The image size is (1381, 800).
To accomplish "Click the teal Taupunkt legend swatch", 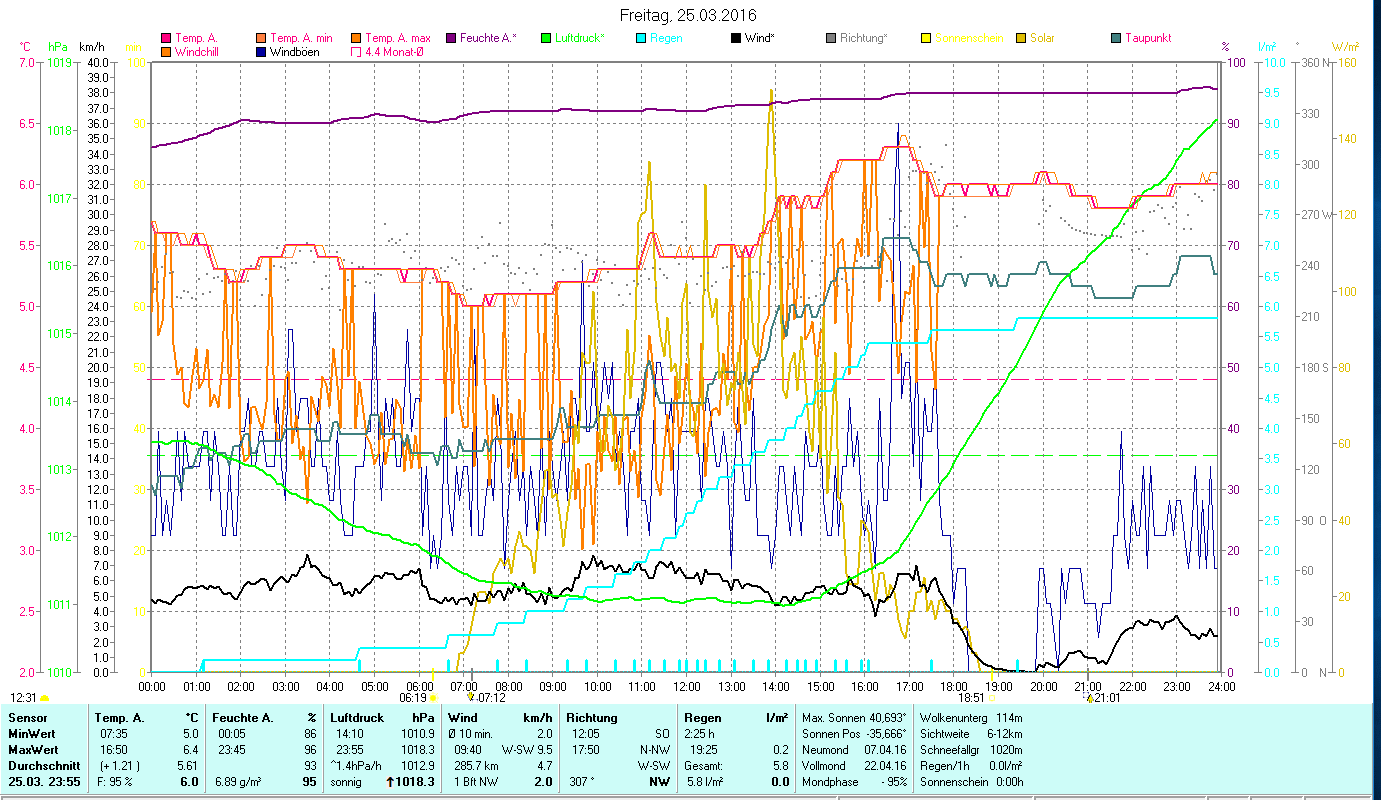I will [x=1116, y=38].
